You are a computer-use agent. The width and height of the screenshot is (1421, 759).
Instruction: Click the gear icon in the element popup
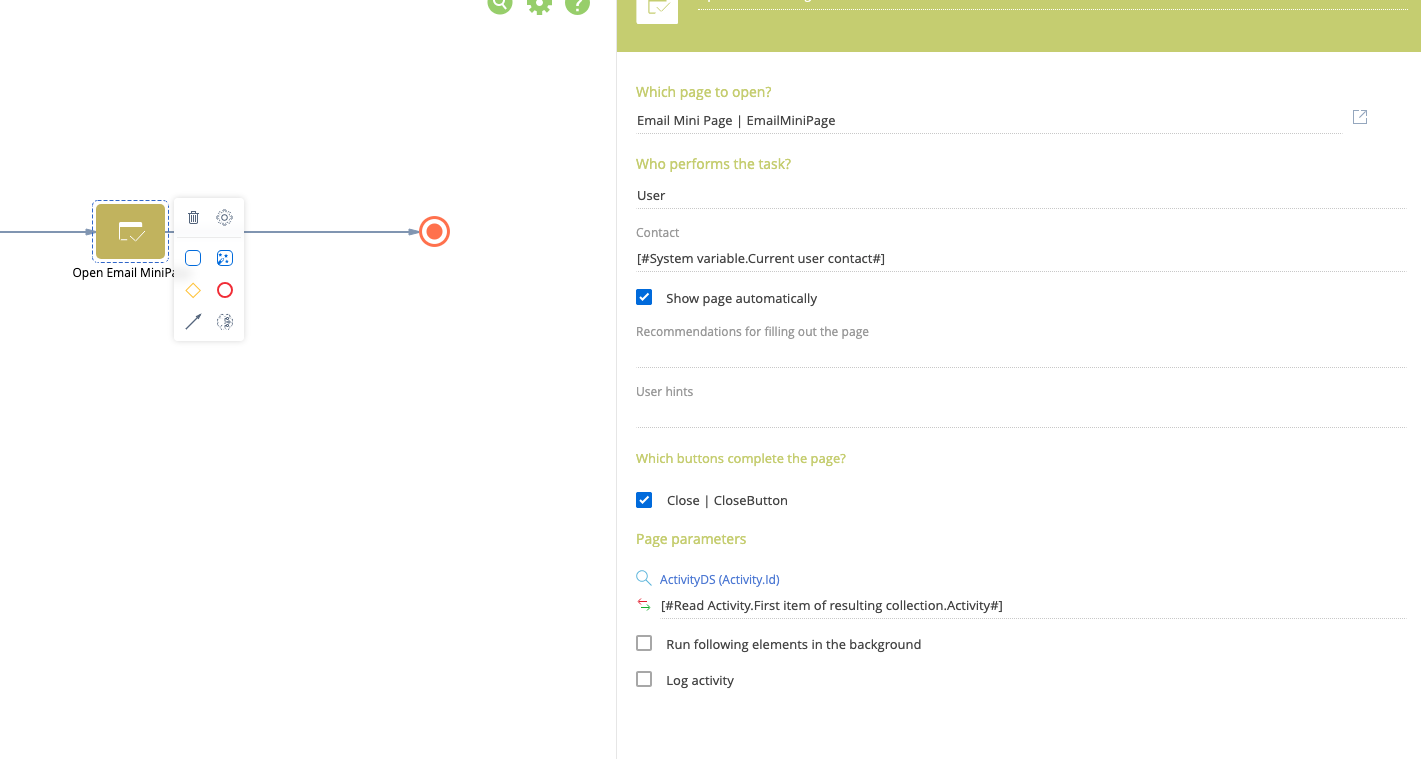pos(225,217)
